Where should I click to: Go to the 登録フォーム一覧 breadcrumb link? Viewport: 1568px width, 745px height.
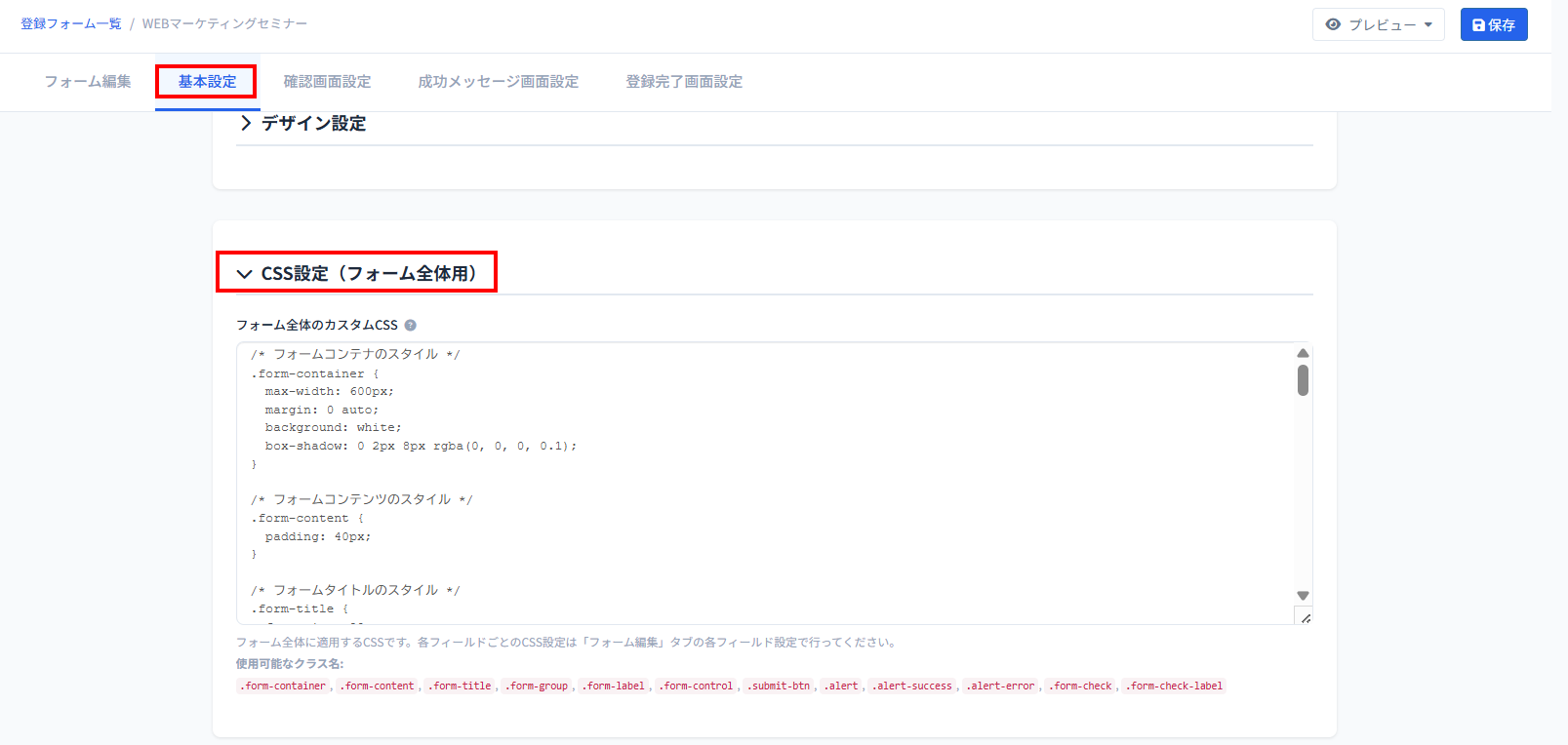(71, 23)
